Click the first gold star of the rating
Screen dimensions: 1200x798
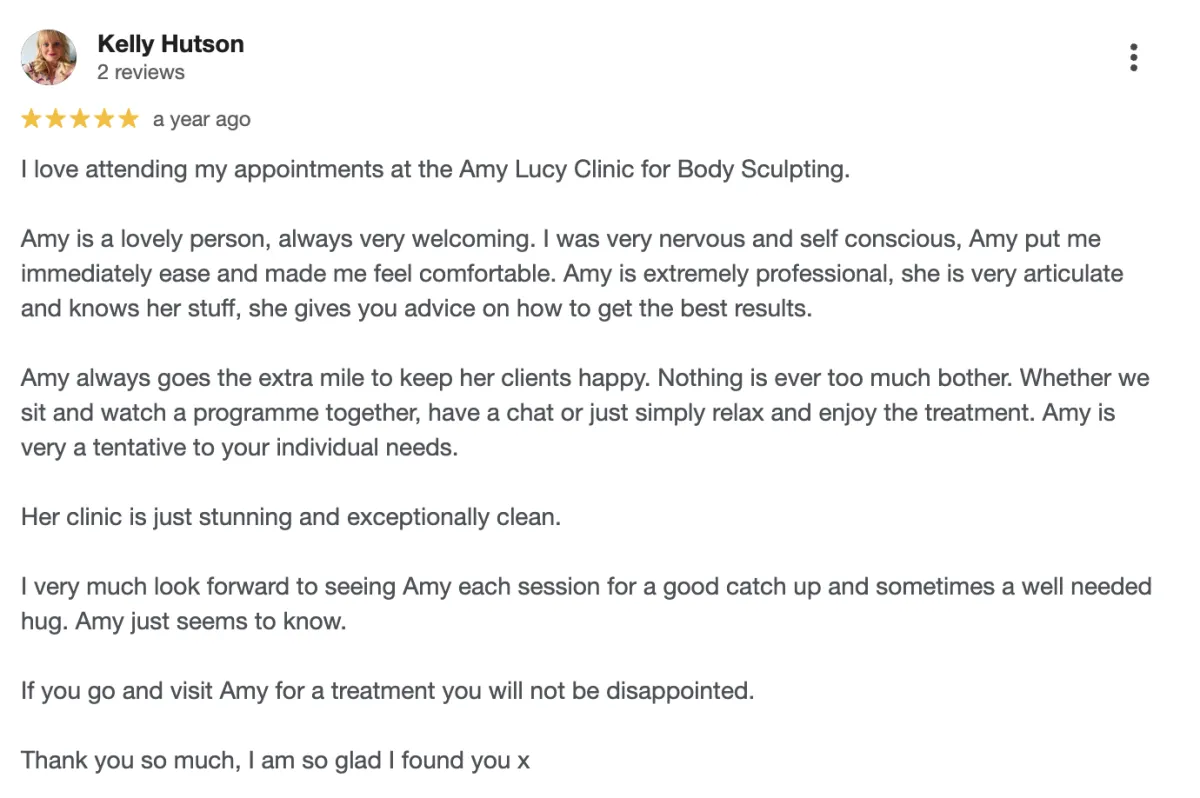tap(31, 119)
